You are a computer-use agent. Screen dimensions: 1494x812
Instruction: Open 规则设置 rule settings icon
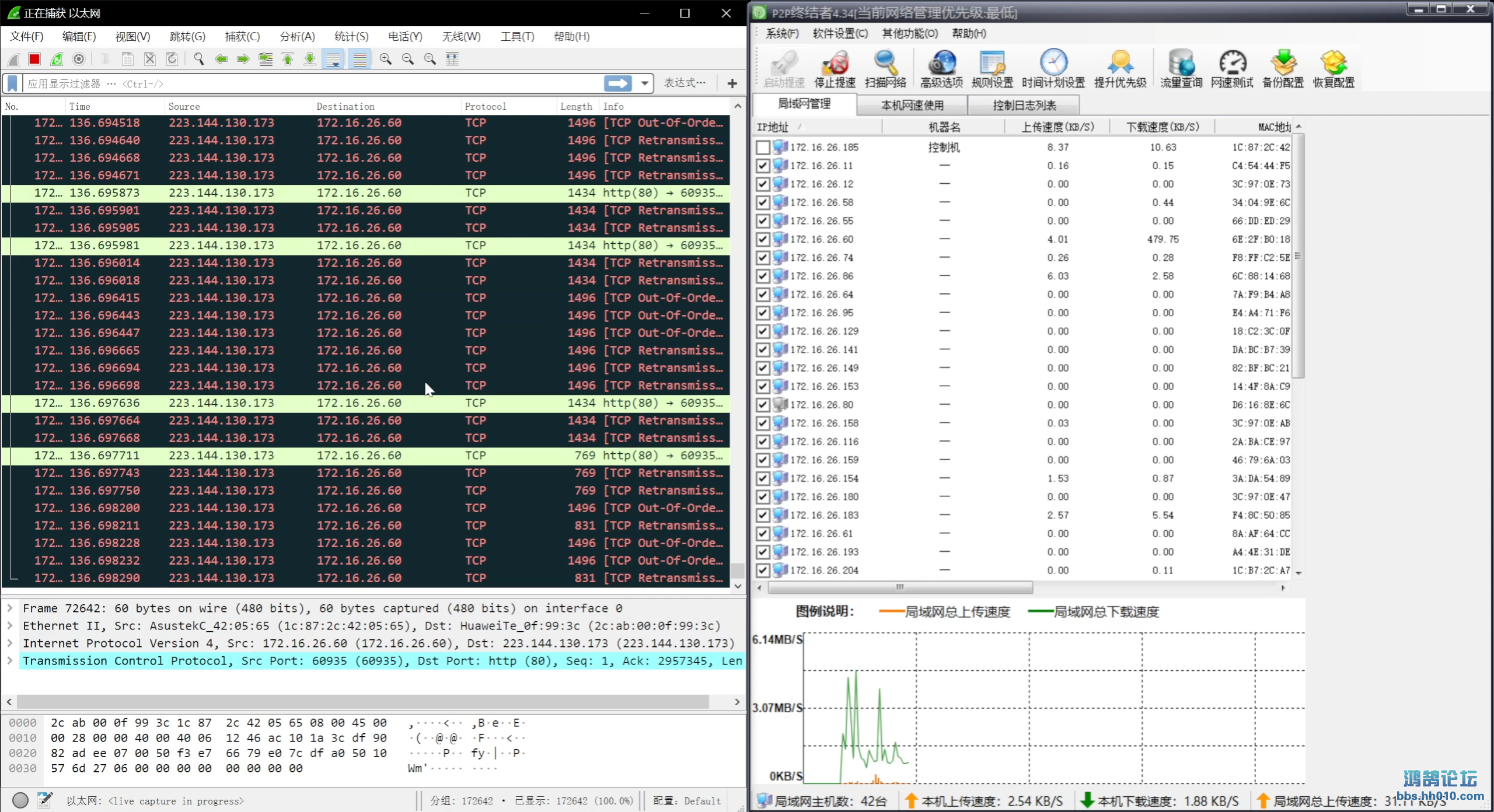click(x=992, y=69)
